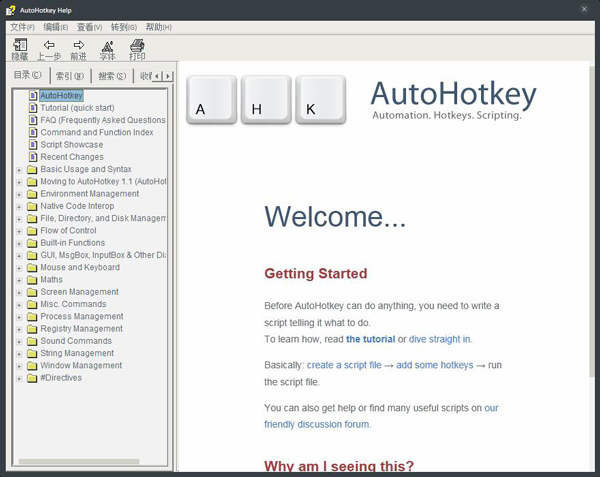600x477 pixels.
Task: Click the folder icon beside Process Management
Action: pyautogui.click(x=32, y=316)
